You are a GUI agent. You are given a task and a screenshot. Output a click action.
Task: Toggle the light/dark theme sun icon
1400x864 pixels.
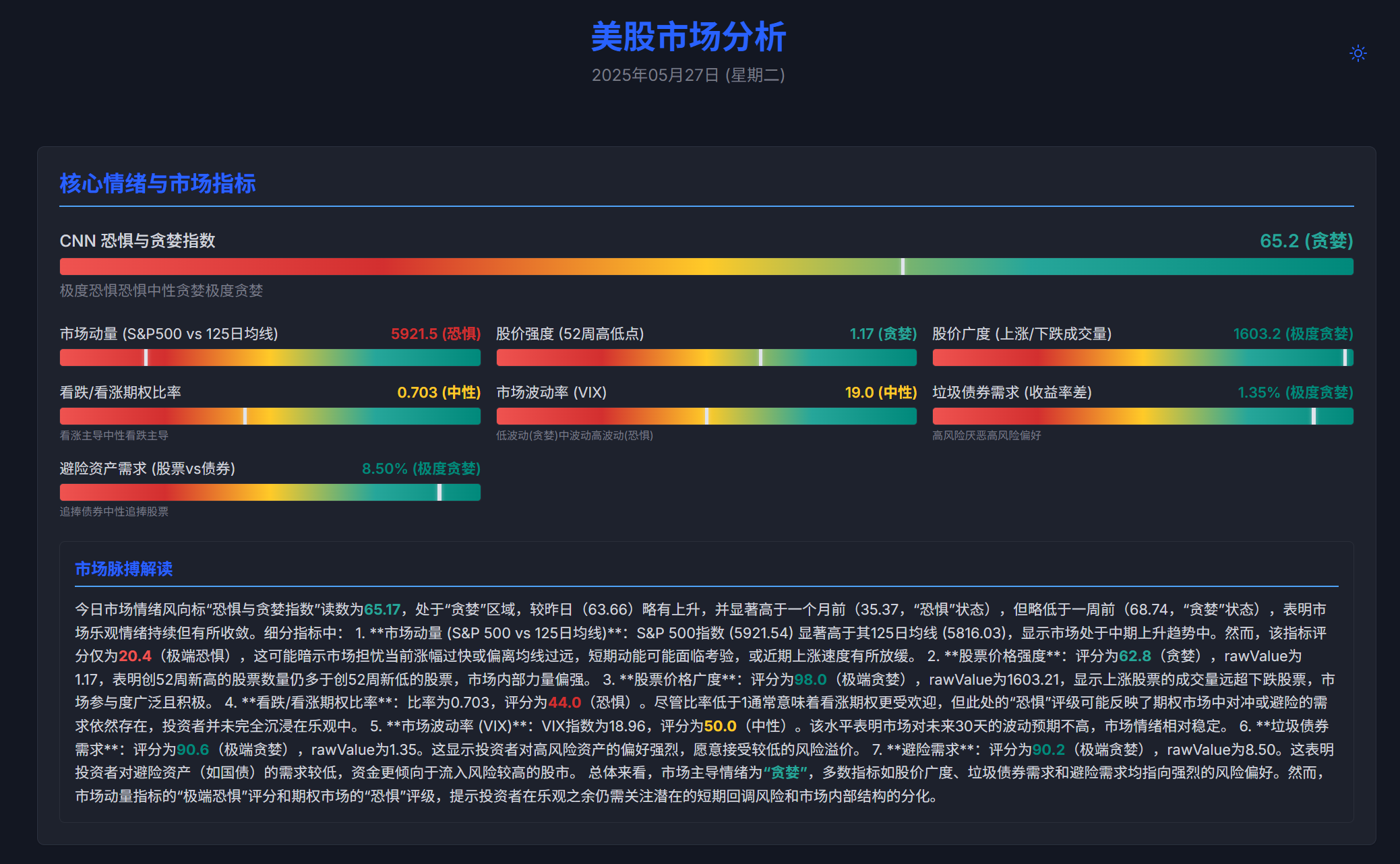coord(1358,53)
